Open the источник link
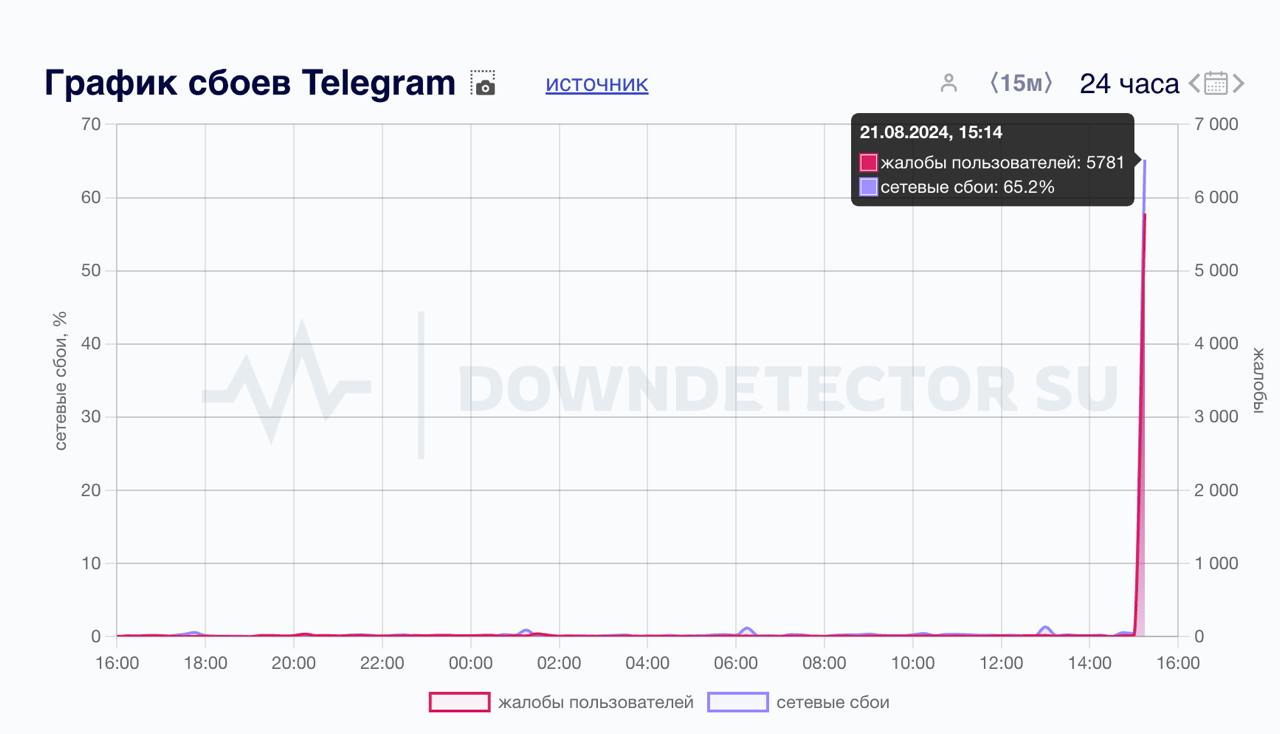 pyautogui.click(x=597, y=84)
